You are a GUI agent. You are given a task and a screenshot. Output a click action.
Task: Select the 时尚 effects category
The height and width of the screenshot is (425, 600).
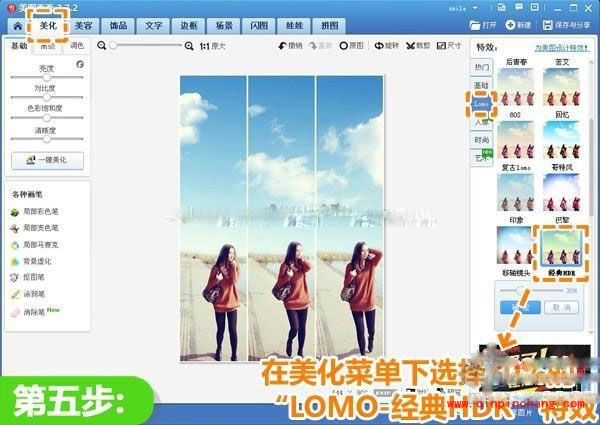[x=481, y=140]
